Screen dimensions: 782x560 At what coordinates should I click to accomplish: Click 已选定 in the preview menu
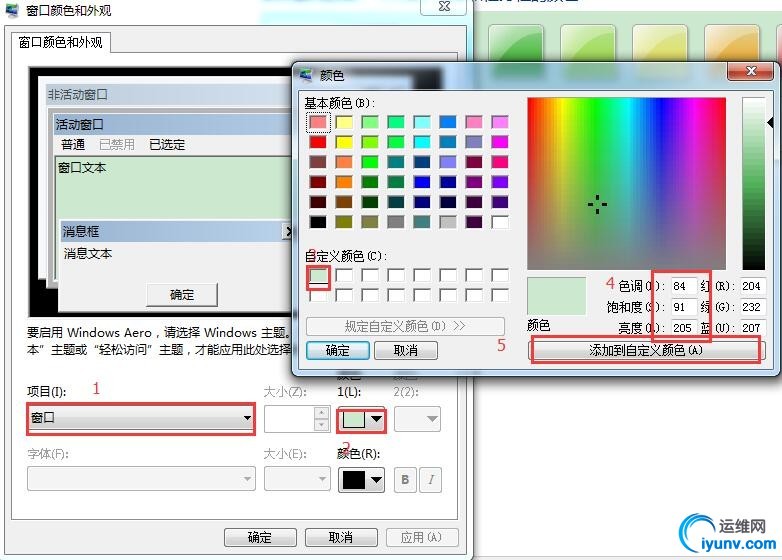coord(167,145)
